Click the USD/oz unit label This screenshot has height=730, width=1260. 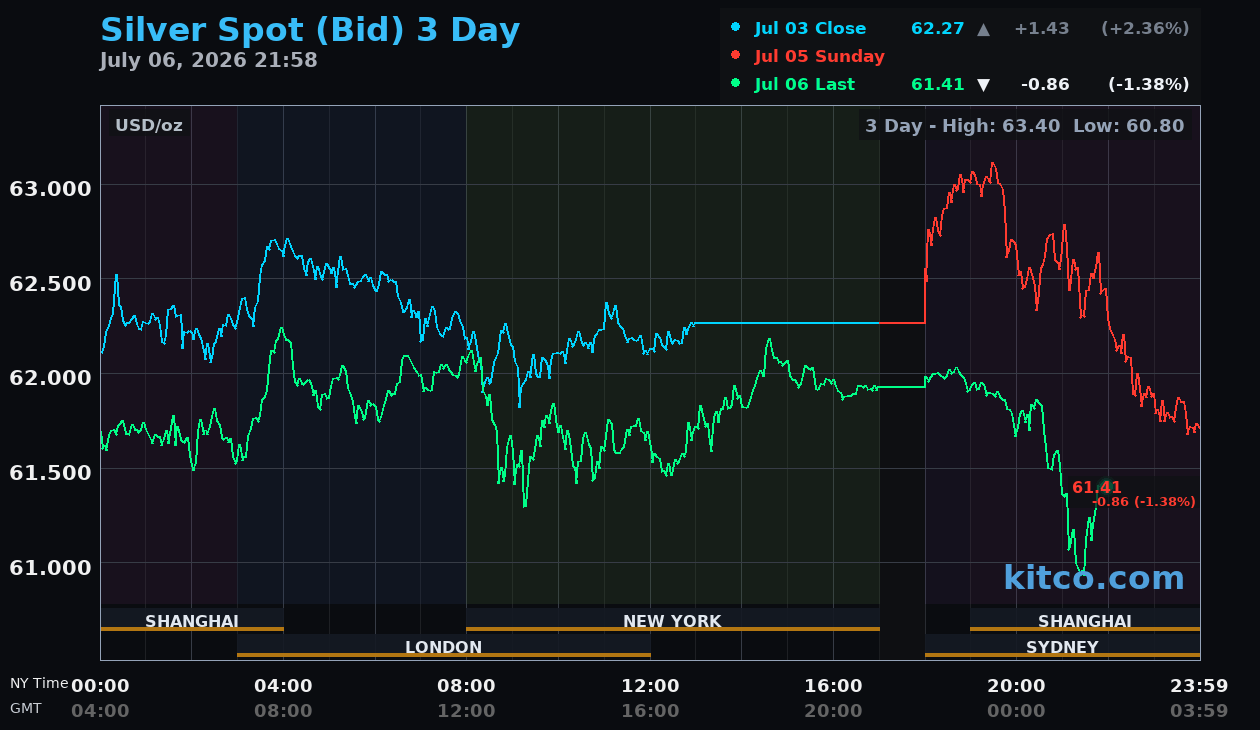click(148, 126)
